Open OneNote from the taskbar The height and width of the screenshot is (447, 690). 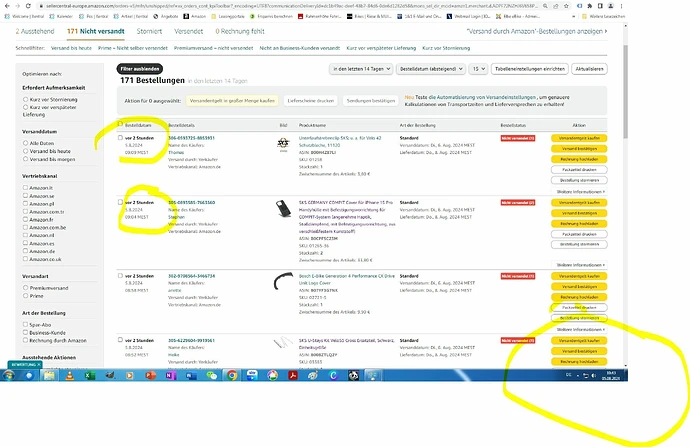click(171, 375)
